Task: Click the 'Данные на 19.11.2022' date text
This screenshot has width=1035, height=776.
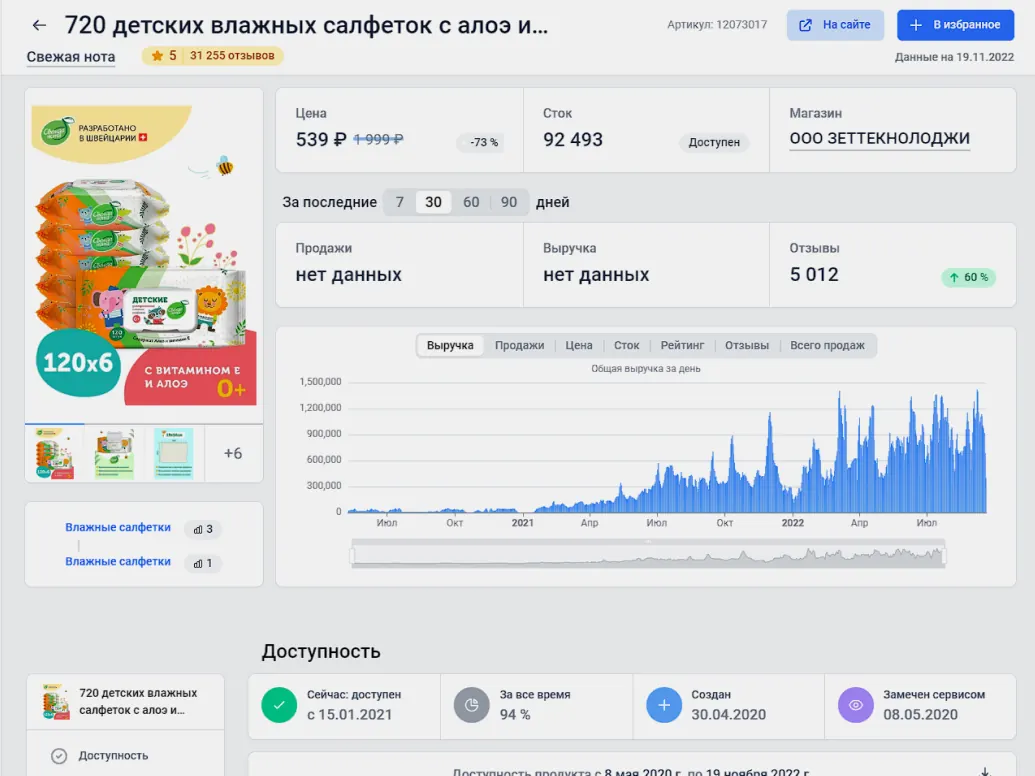Action: [x=954, y=57]
